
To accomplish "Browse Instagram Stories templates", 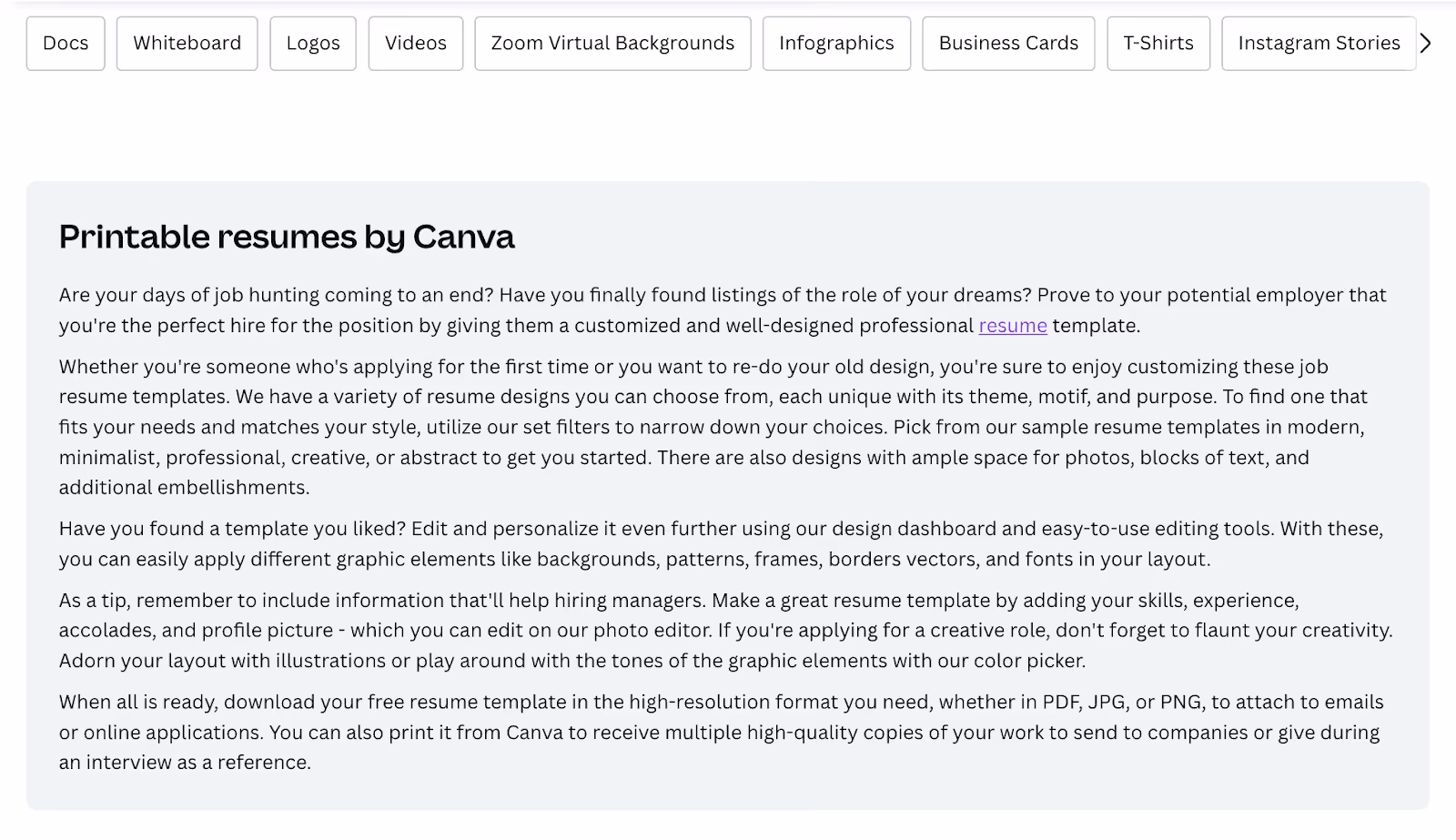I will click(1319, 44).
